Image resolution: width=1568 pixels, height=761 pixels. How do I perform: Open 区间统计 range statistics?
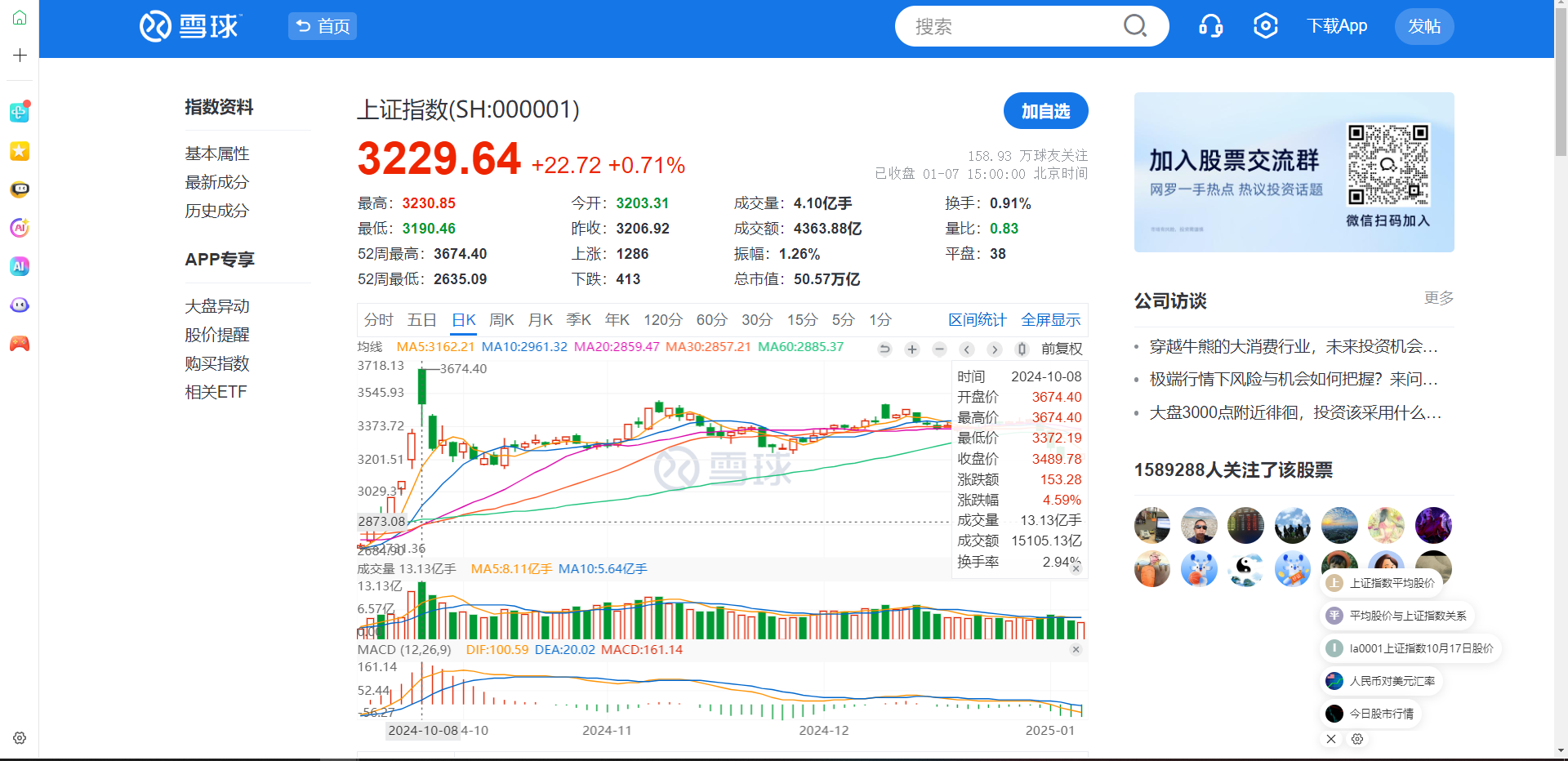click(978, 320)
